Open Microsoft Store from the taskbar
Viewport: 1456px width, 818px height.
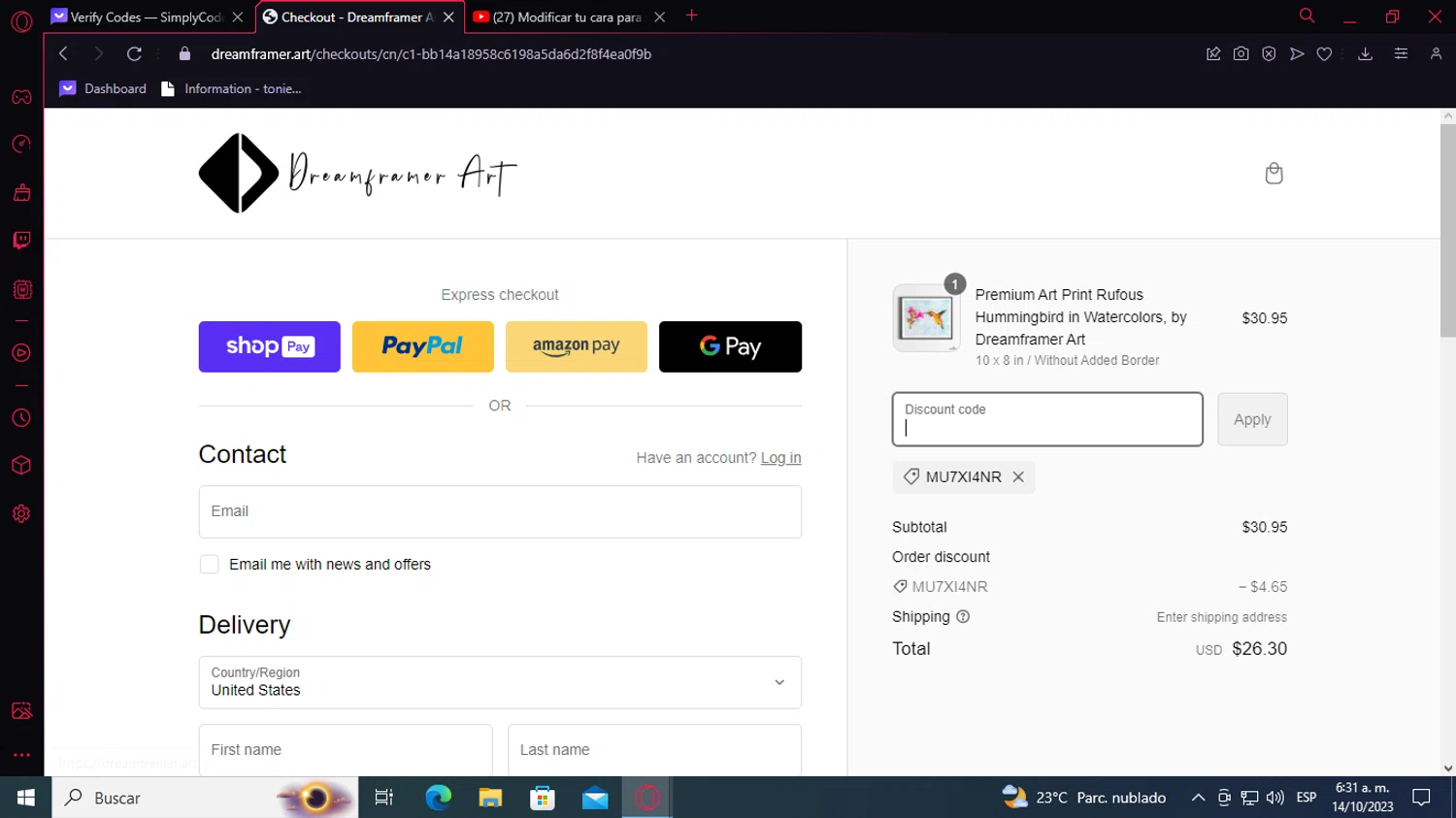tap(543, 798)
